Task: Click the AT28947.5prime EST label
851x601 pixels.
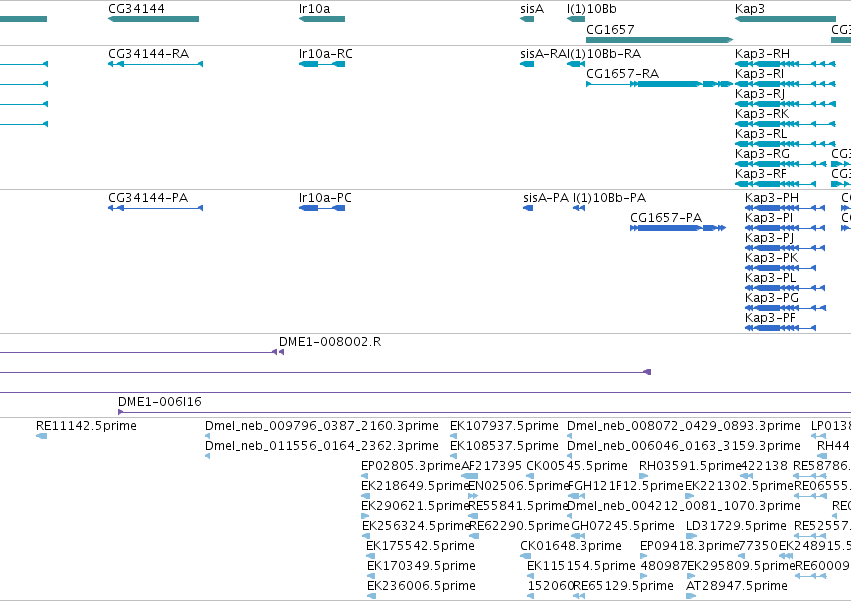Action: (736, 586)
